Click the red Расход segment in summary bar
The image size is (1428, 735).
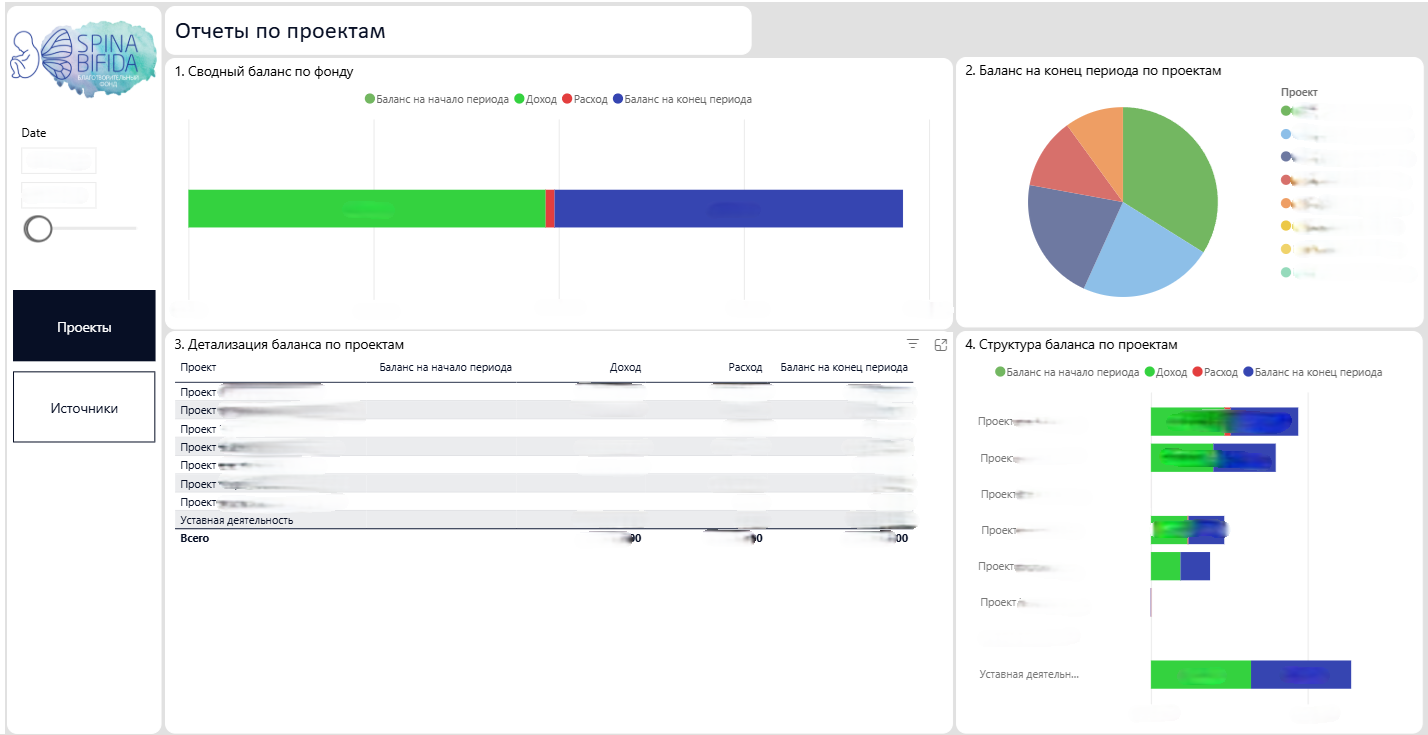550,208
